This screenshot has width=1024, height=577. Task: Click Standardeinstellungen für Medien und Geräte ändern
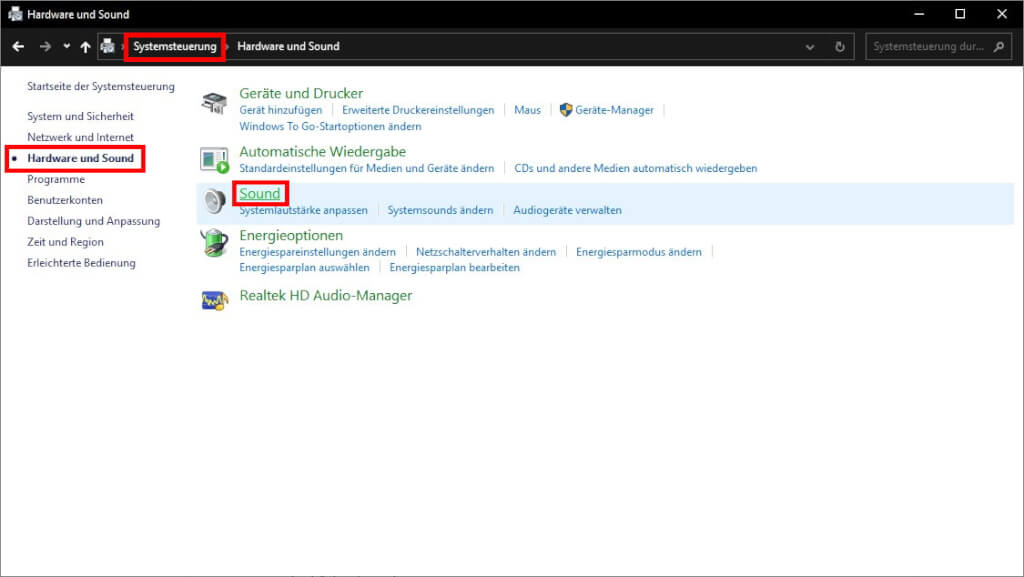coord(367,168)
